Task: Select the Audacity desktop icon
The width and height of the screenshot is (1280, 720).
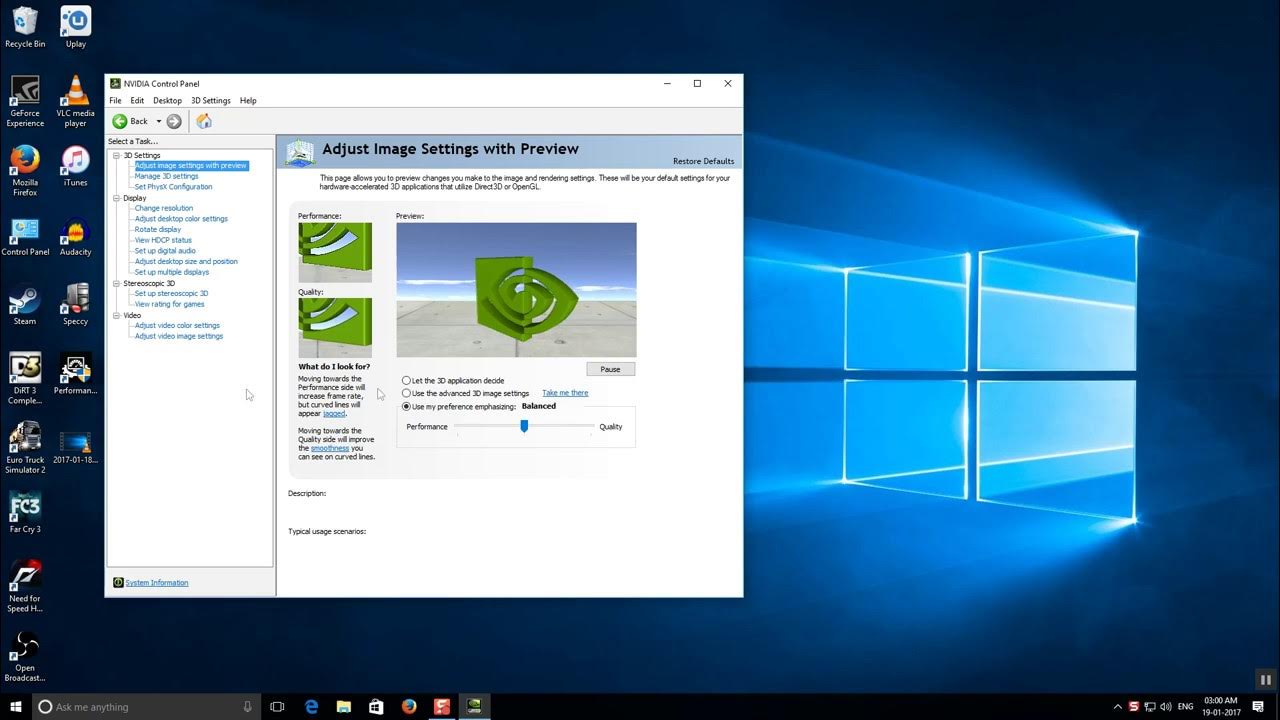Action: point(75,235)
